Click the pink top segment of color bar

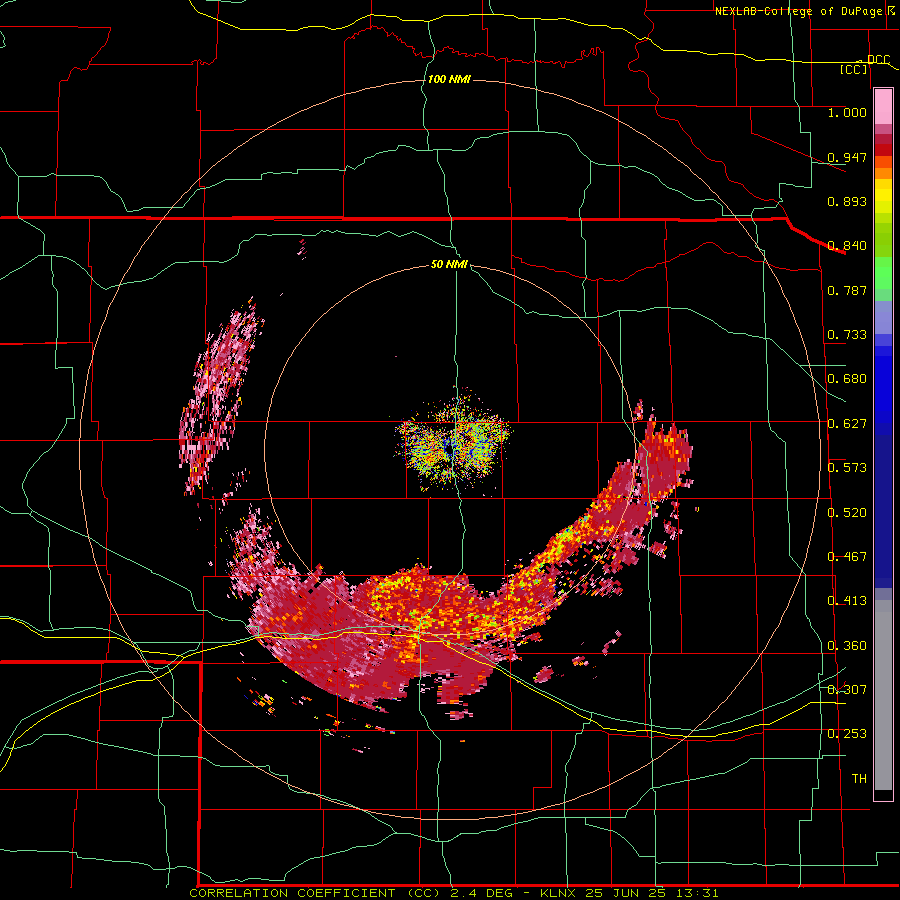click(883, 106)
